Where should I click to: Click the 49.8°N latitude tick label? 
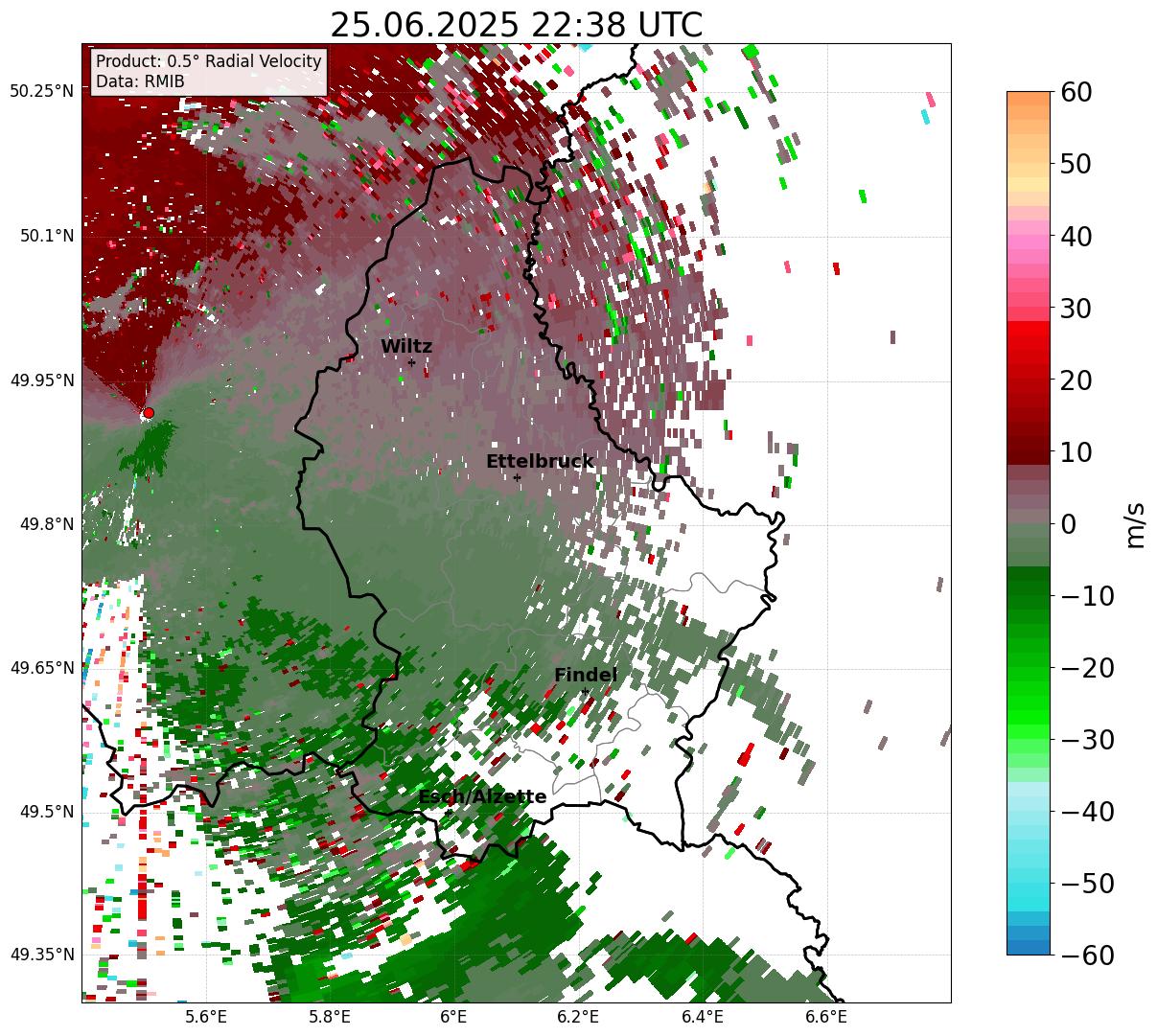coord(46,524)
